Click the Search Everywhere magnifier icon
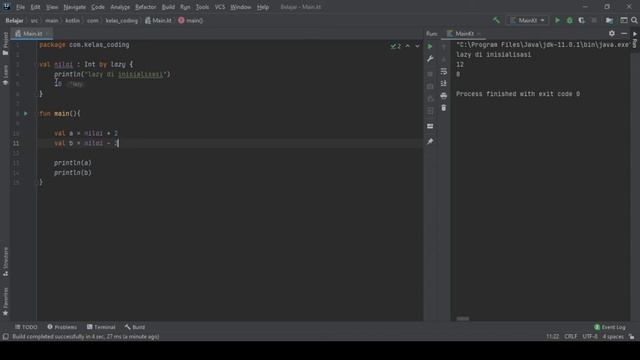 click(634, 20)
